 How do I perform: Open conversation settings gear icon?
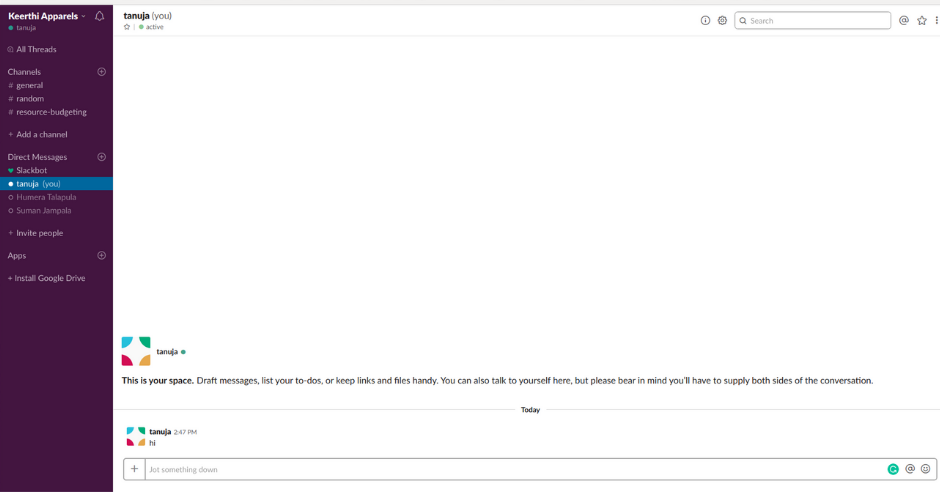[x=722, y=20]
